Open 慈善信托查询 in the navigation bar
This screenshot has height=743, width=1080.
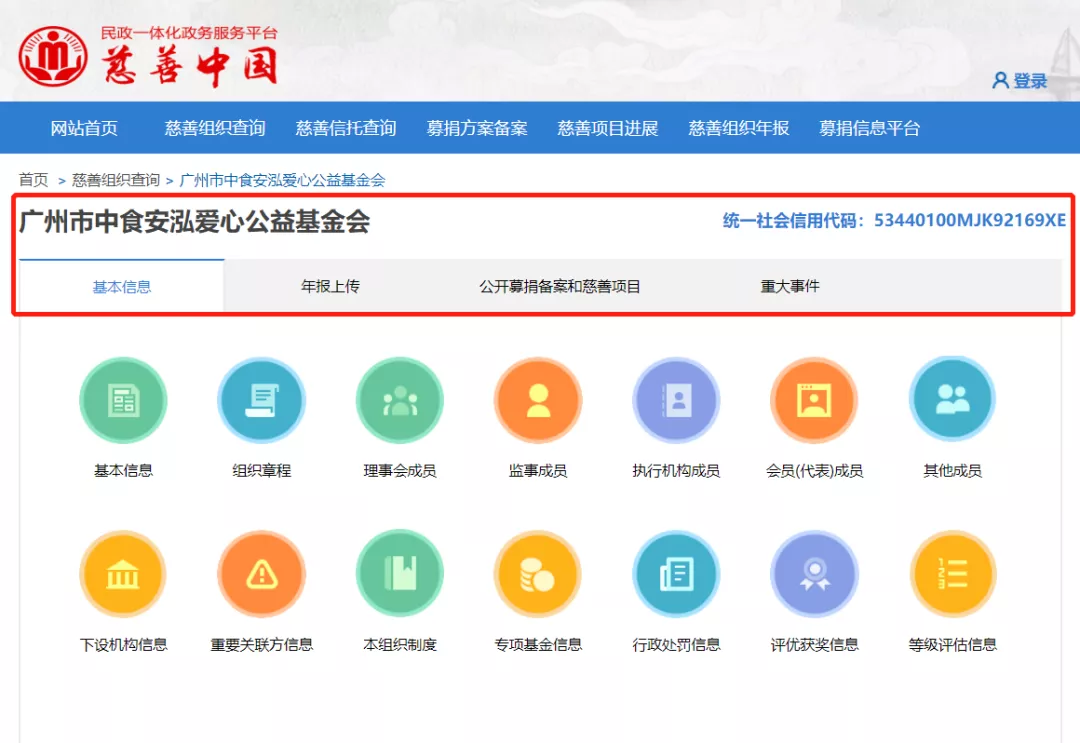346,128
